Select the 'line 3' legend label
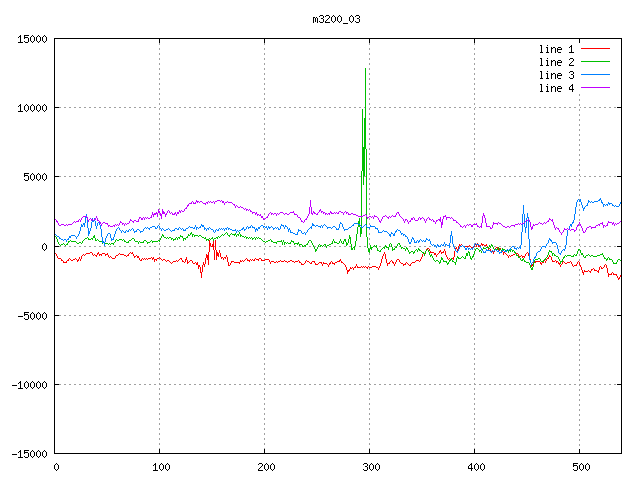640x480 pixels. pos(556,75)
